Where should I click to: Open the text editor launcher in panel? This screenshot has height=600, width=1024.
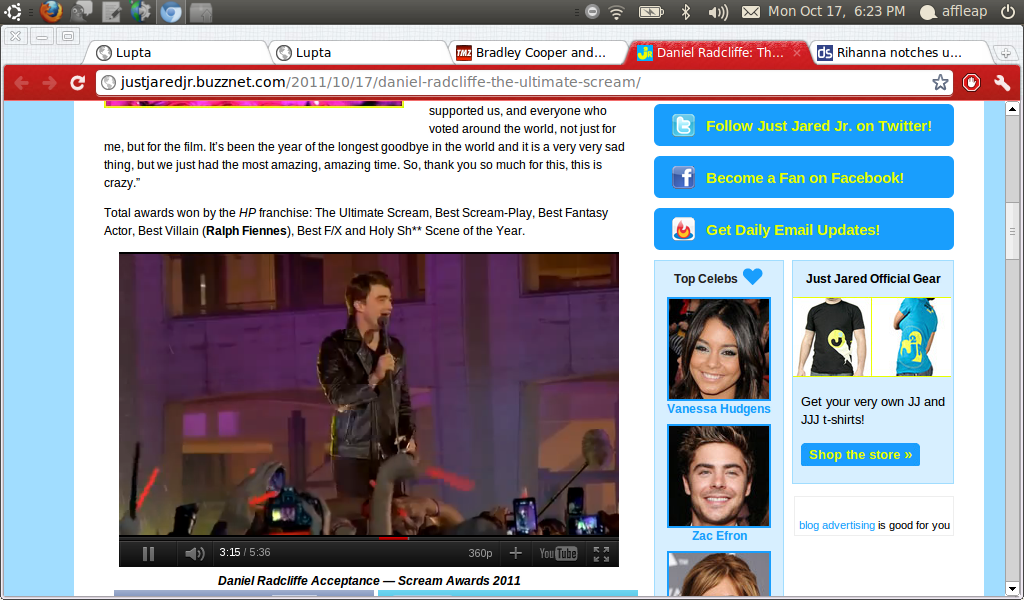point(111,12)
